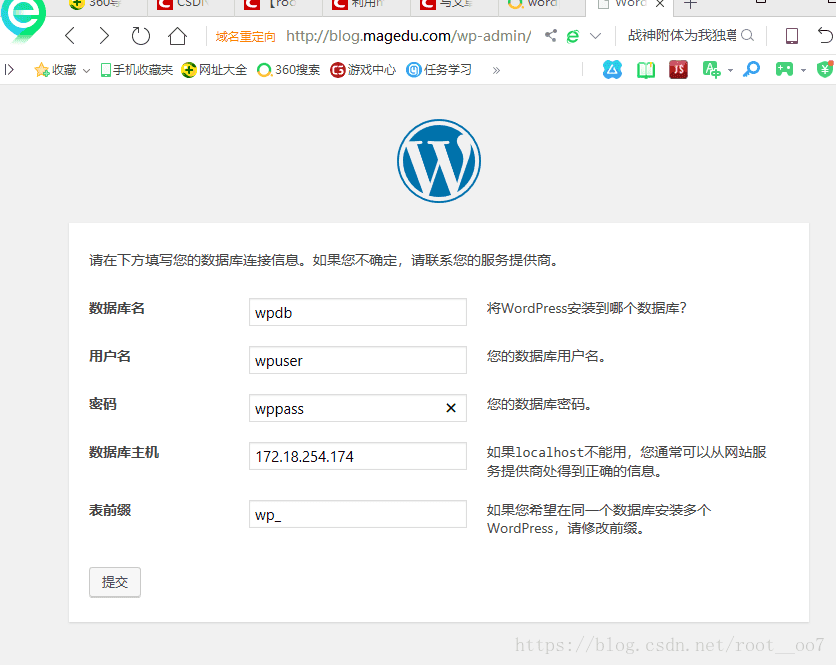
Task: Open the 游戏中心 bookmark
Action: click(x=363, y=70)
